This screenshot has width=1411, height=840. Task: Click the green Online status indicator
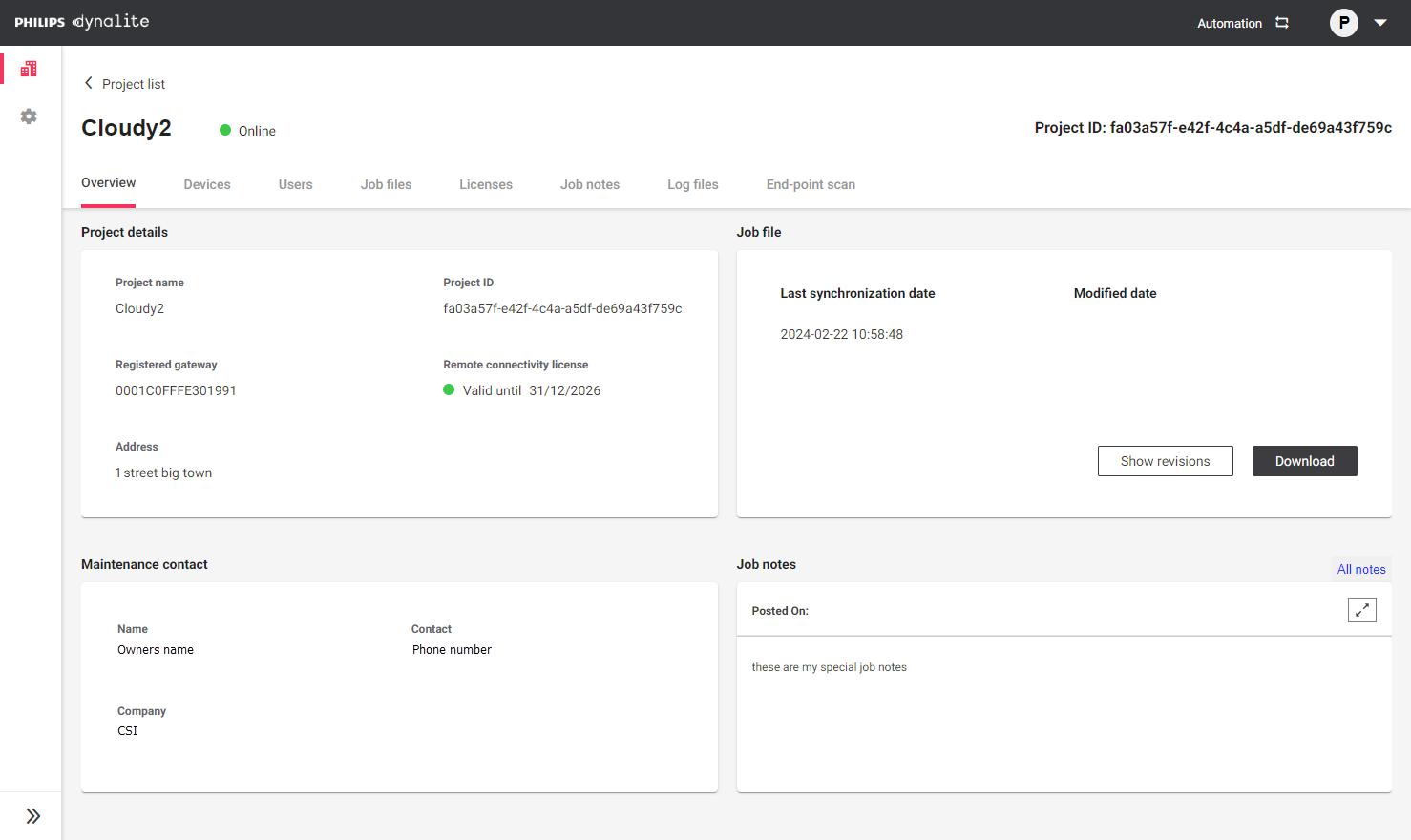coord(225,130)
